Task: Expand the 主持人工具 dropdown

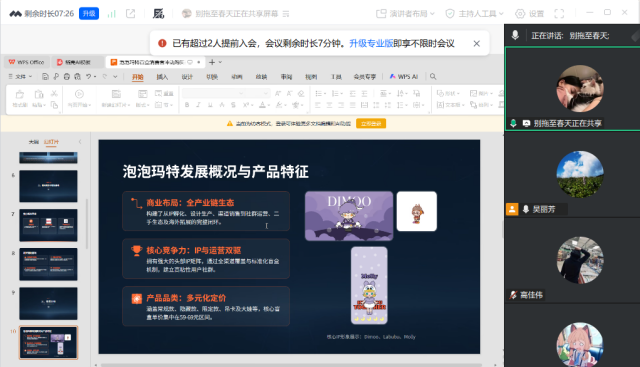Action: [474, 14]
